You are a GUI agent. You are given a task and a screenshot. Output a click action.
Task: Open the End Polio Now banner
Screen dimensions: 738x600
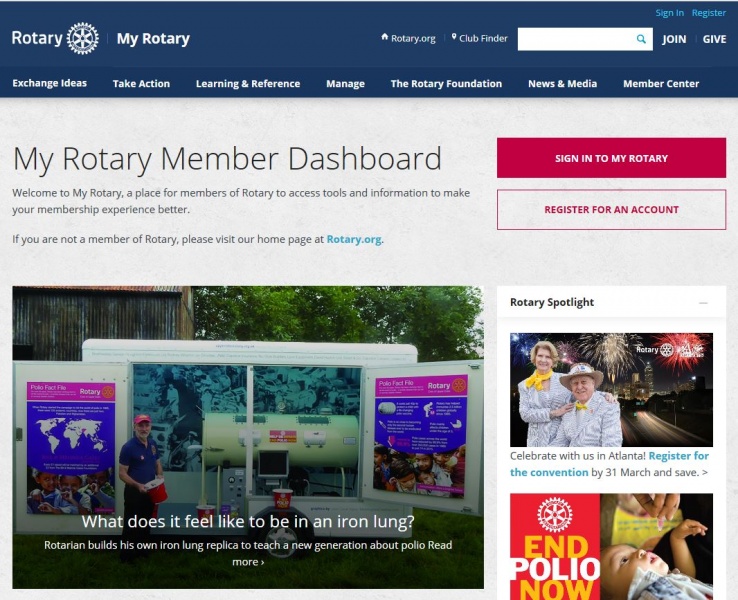click(x=611, y=547)
